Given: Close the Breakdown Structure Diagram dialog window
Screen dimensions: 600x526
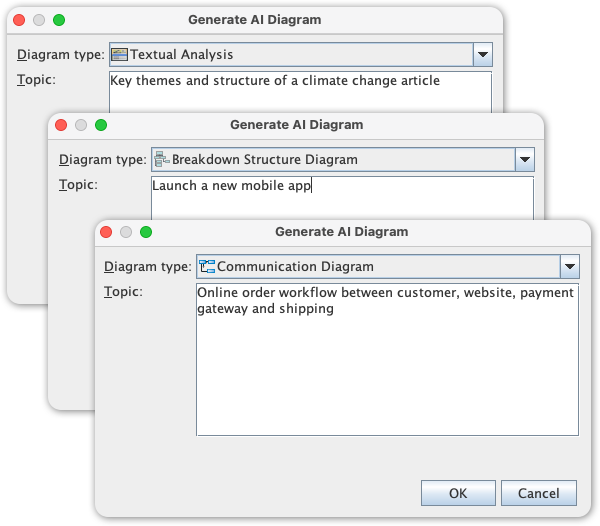Looking at the screenshot, I should coord(60,125).
